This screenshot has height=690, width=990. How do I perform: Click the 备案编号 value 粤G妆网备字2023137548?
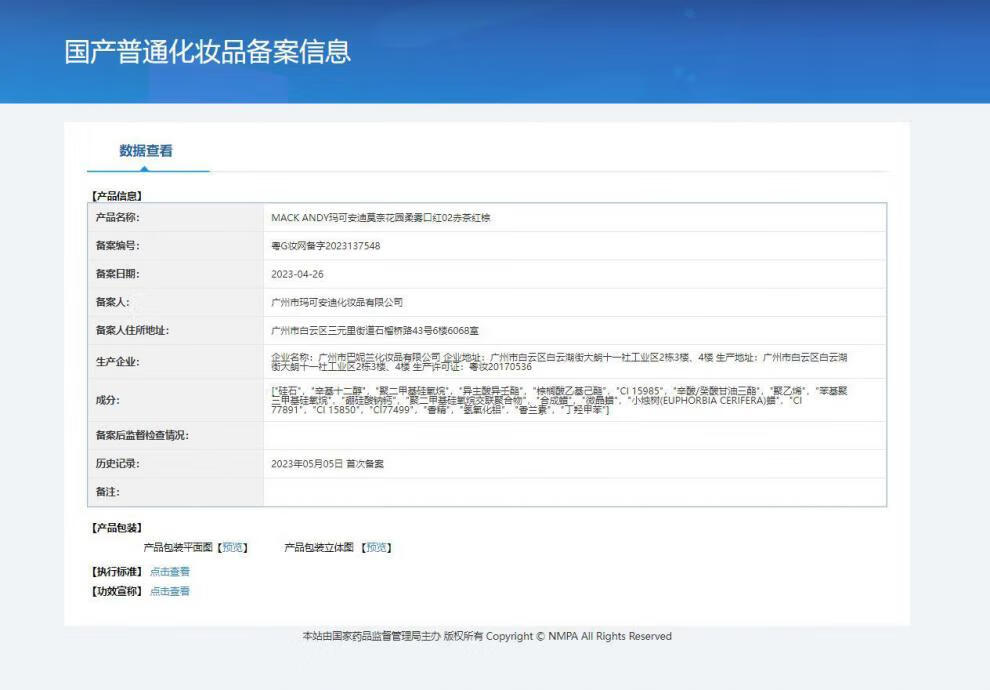326,246
